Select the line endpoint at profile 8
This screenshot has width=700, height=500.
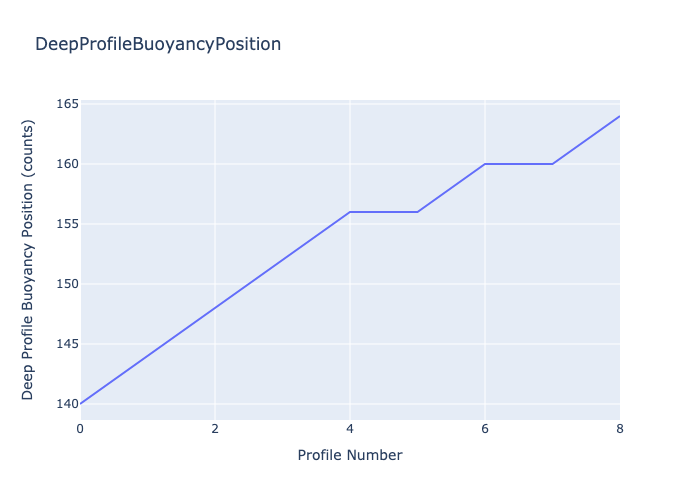tap(619, 116)
